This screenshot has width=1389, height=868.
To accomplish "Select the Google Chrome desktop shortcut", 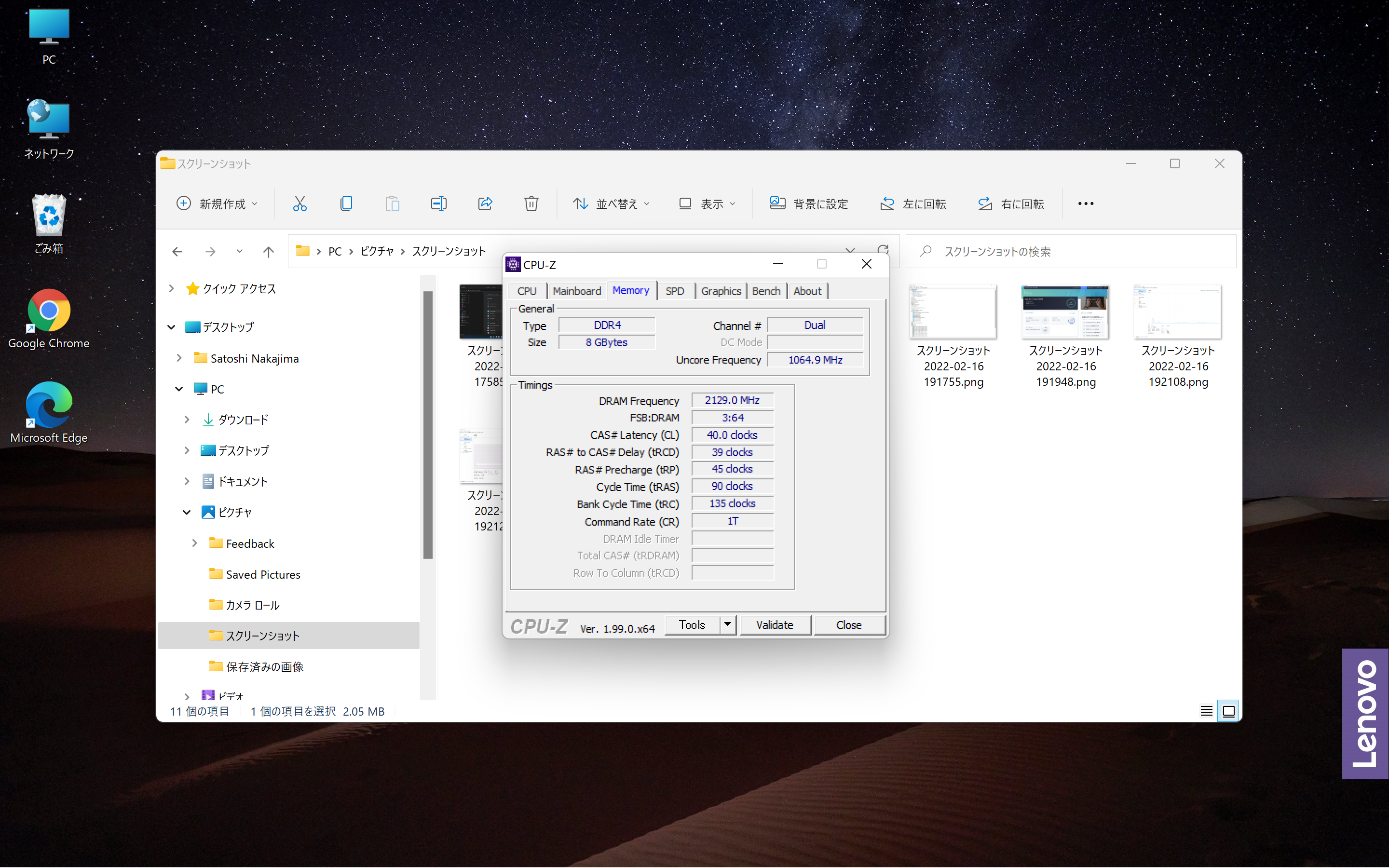I will pyautogui.click(x=49, y=319).
